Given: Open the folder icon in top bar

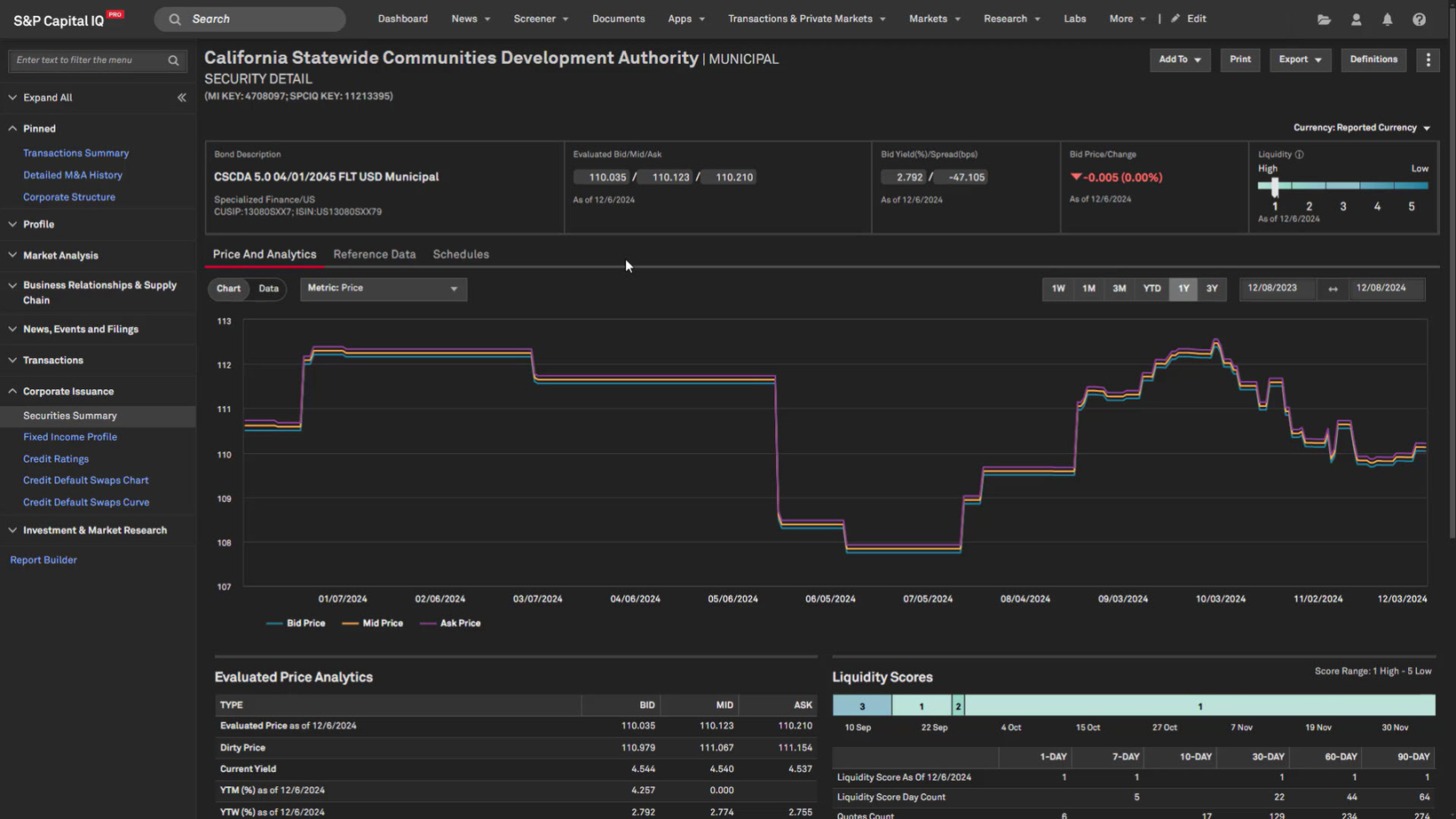Looking at the screenshot, I should (x=1324, y=19).
